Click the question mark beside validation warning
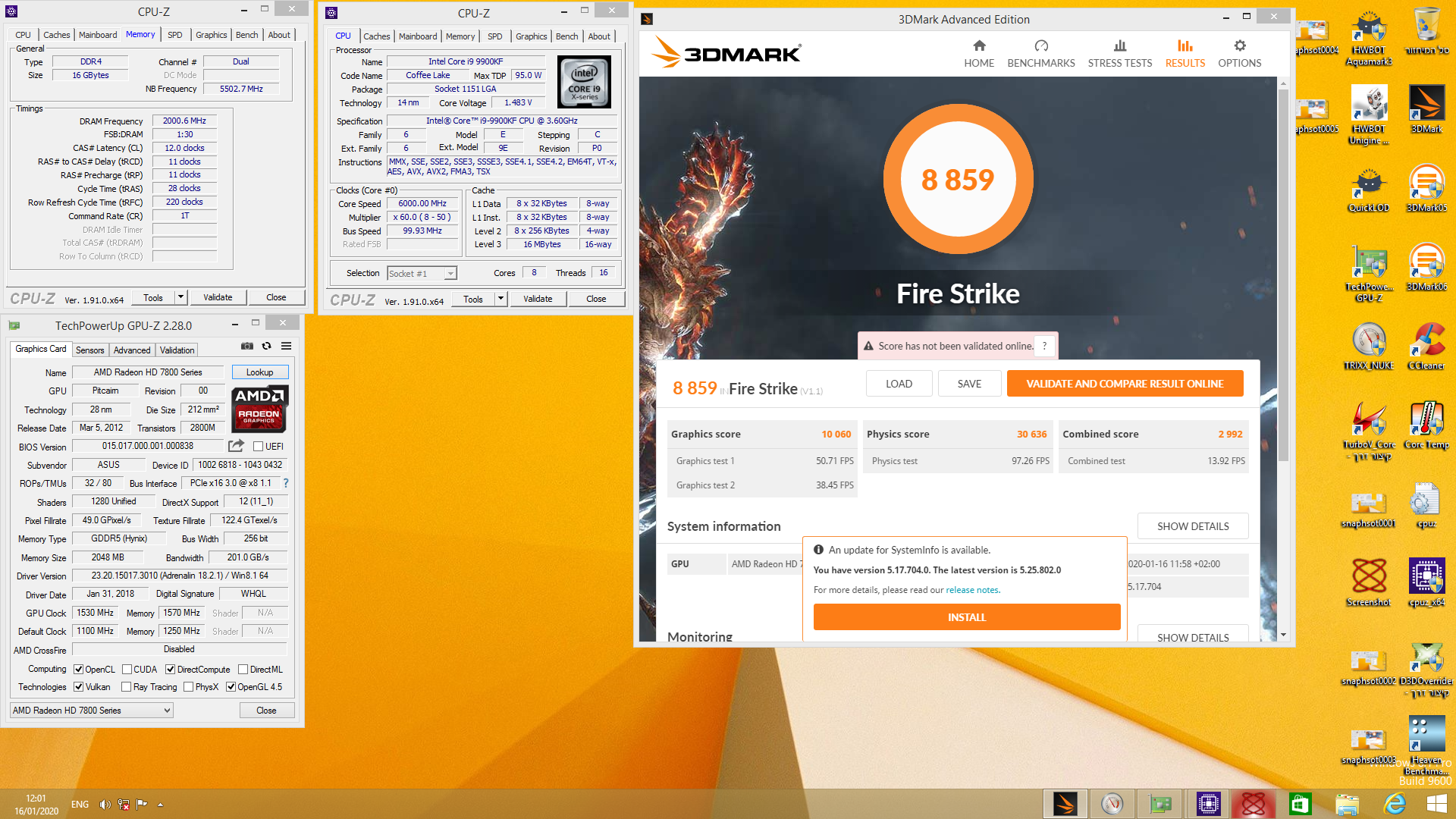Viewport: 1456px width, 819px height. (1045, 346)
